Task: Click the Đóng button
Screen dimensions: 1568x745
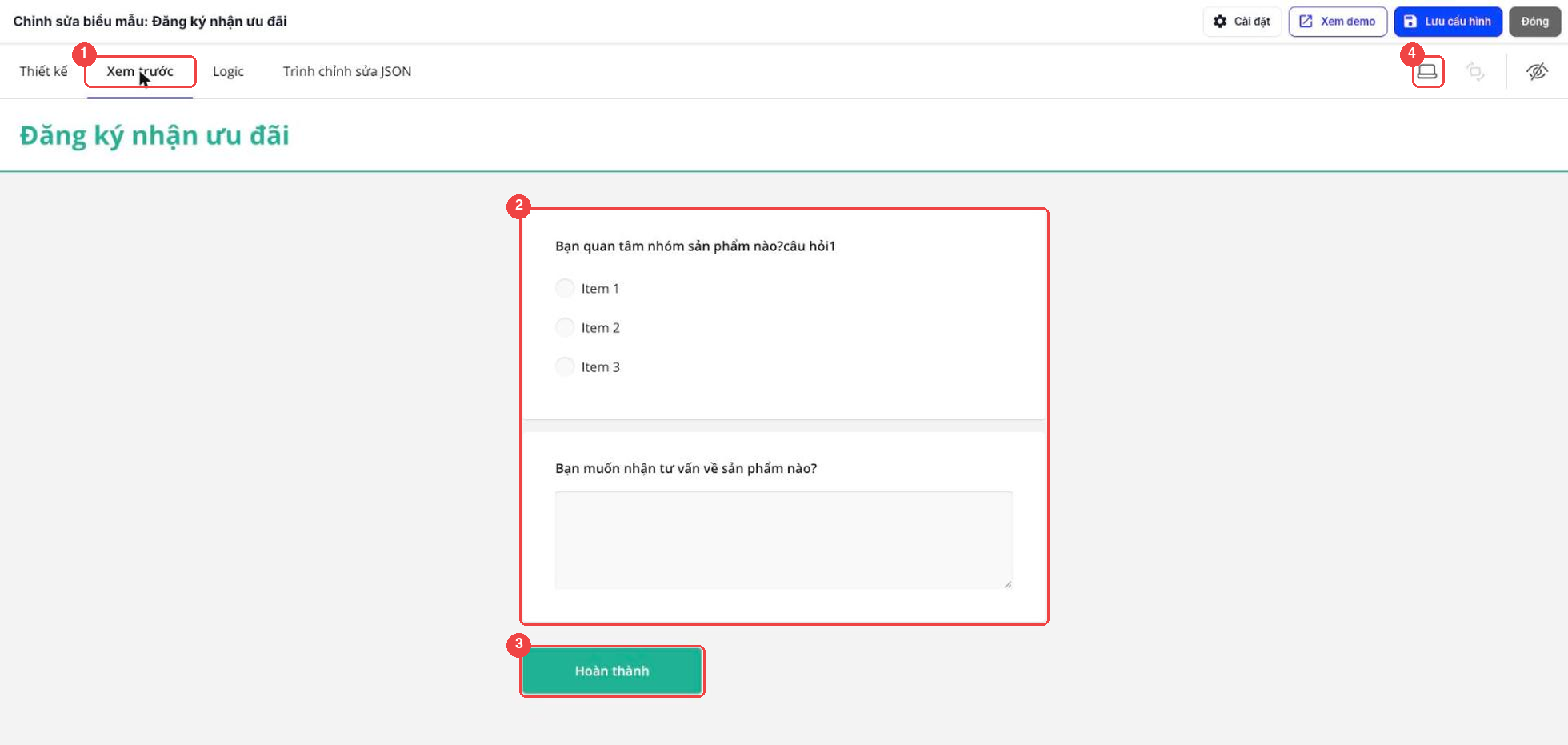Action: [1534, 22]
